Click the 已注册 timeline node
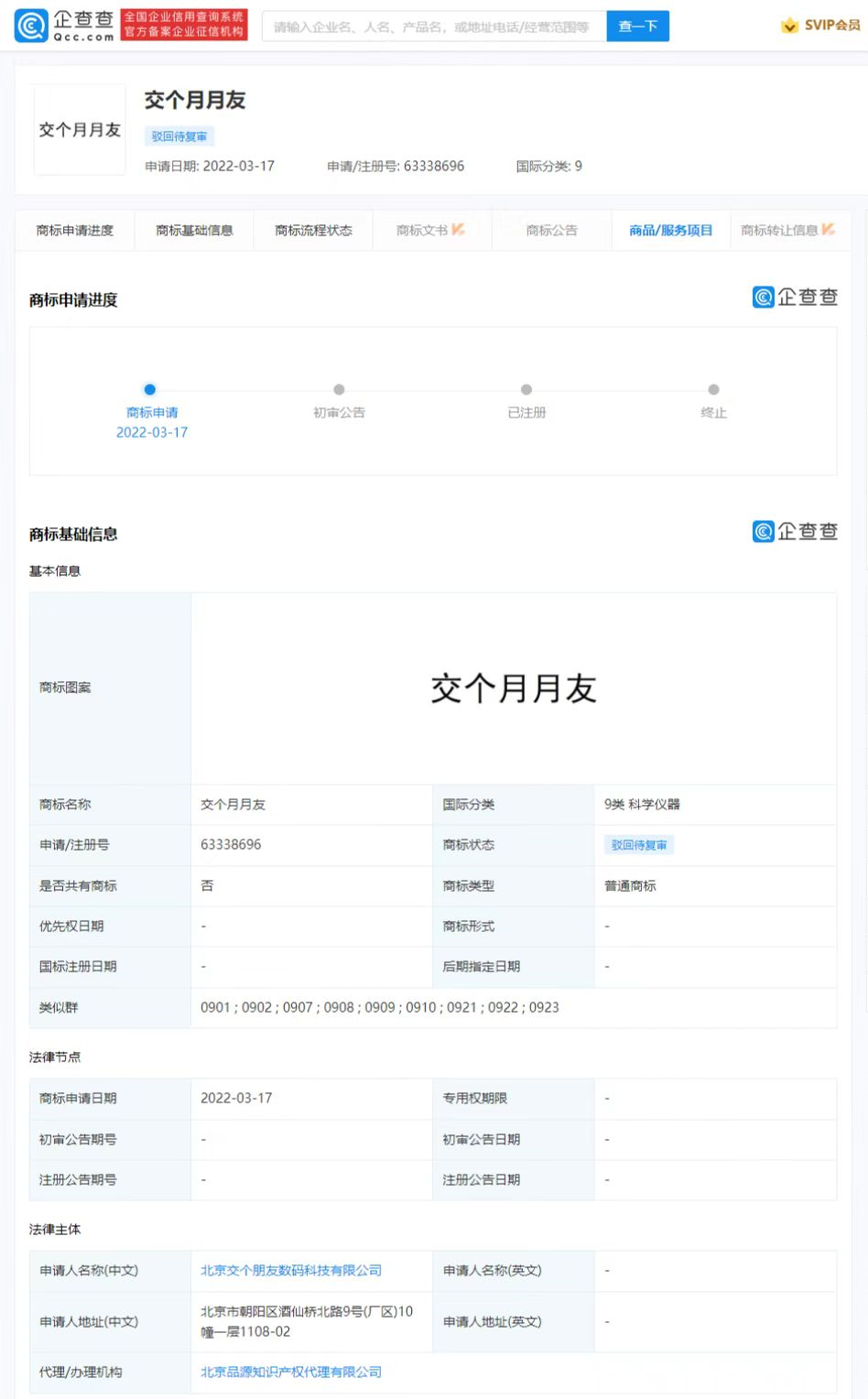Screen dimensions: 868x1399 pyautogui.click(x=526, y=389)
